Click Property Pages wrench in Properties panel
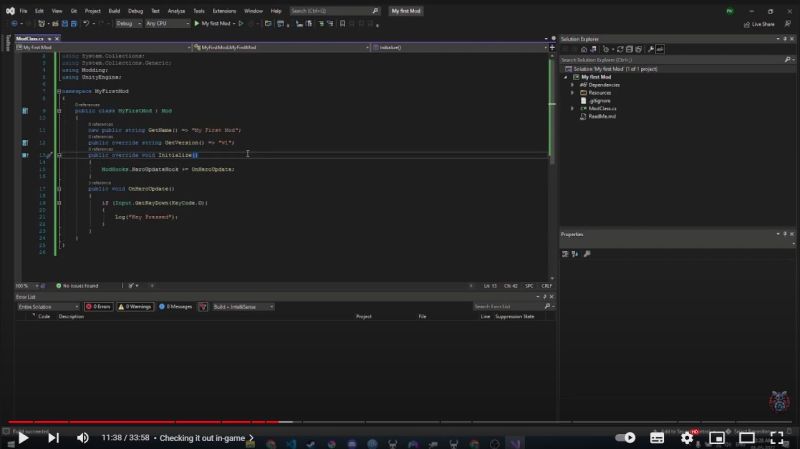 (587, 254)
